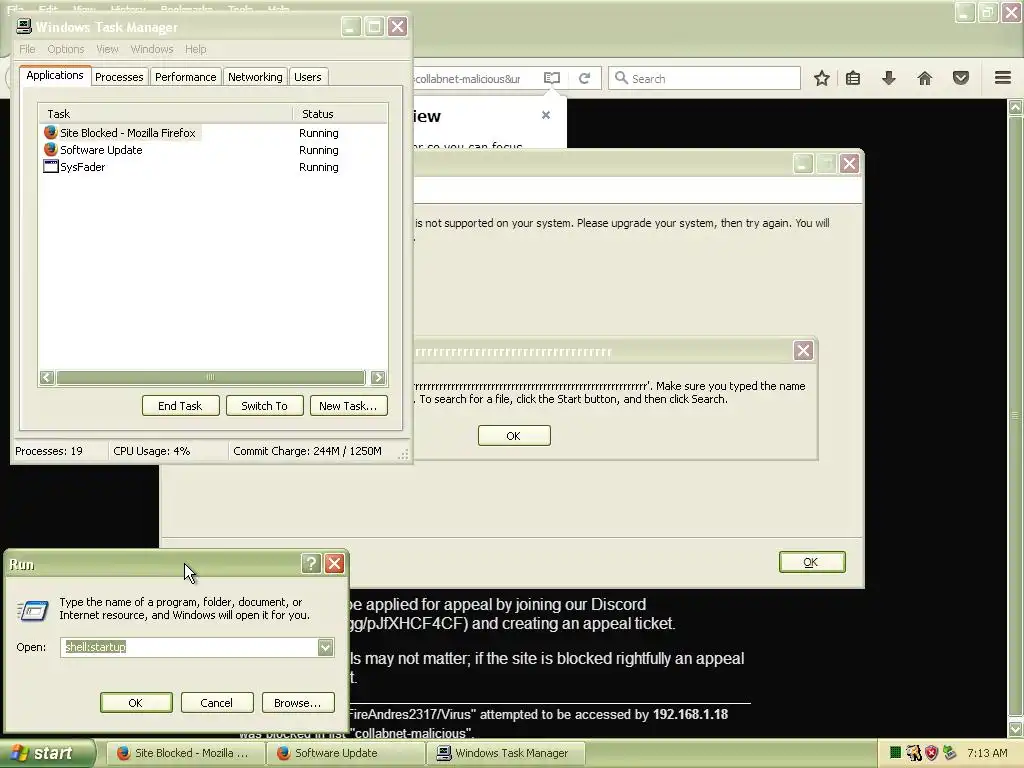Confirm the Run dialog with OK
The height and width of the screenshot is (768, 1024).
coord(136,703)
